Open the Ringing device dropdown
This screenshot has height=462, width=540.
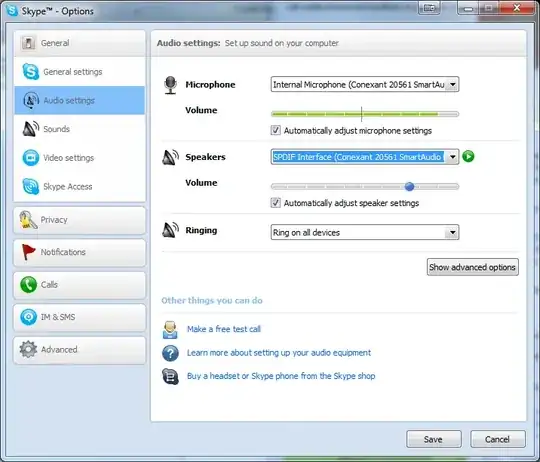coord(365,232)
